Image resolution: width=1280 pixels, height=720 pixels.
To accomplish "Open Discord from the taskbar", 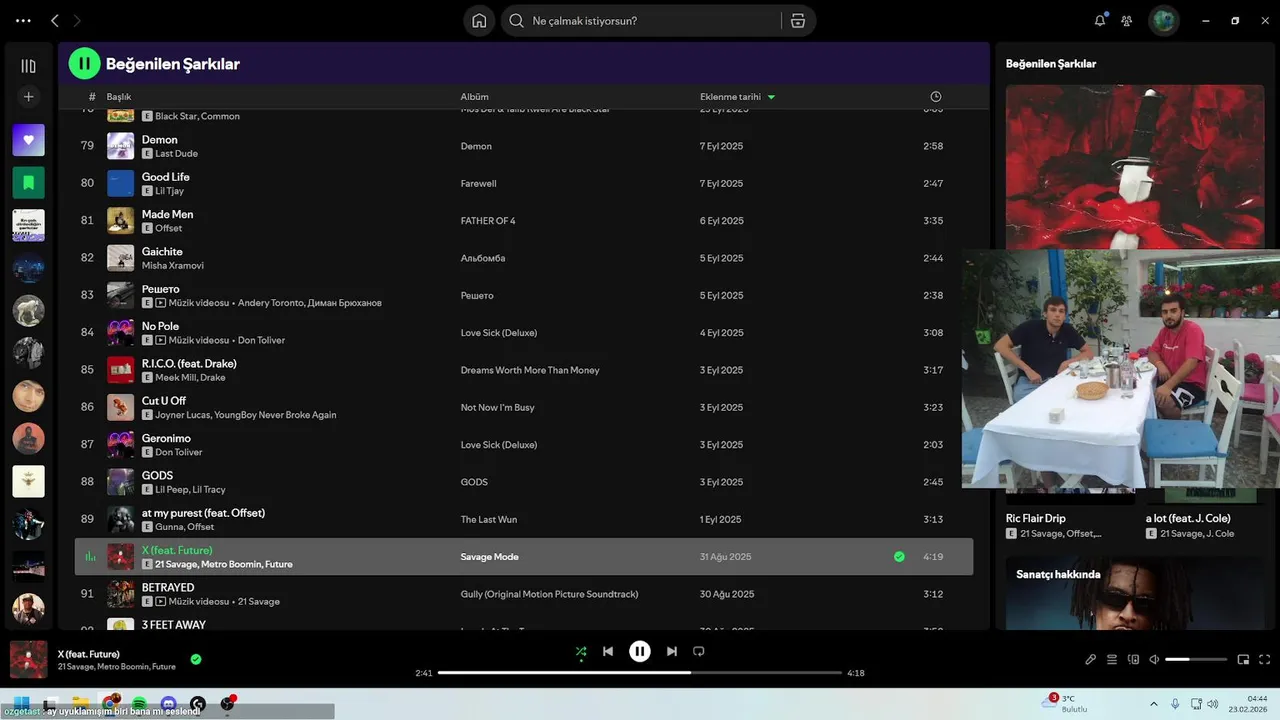I will tap(169, 704).
